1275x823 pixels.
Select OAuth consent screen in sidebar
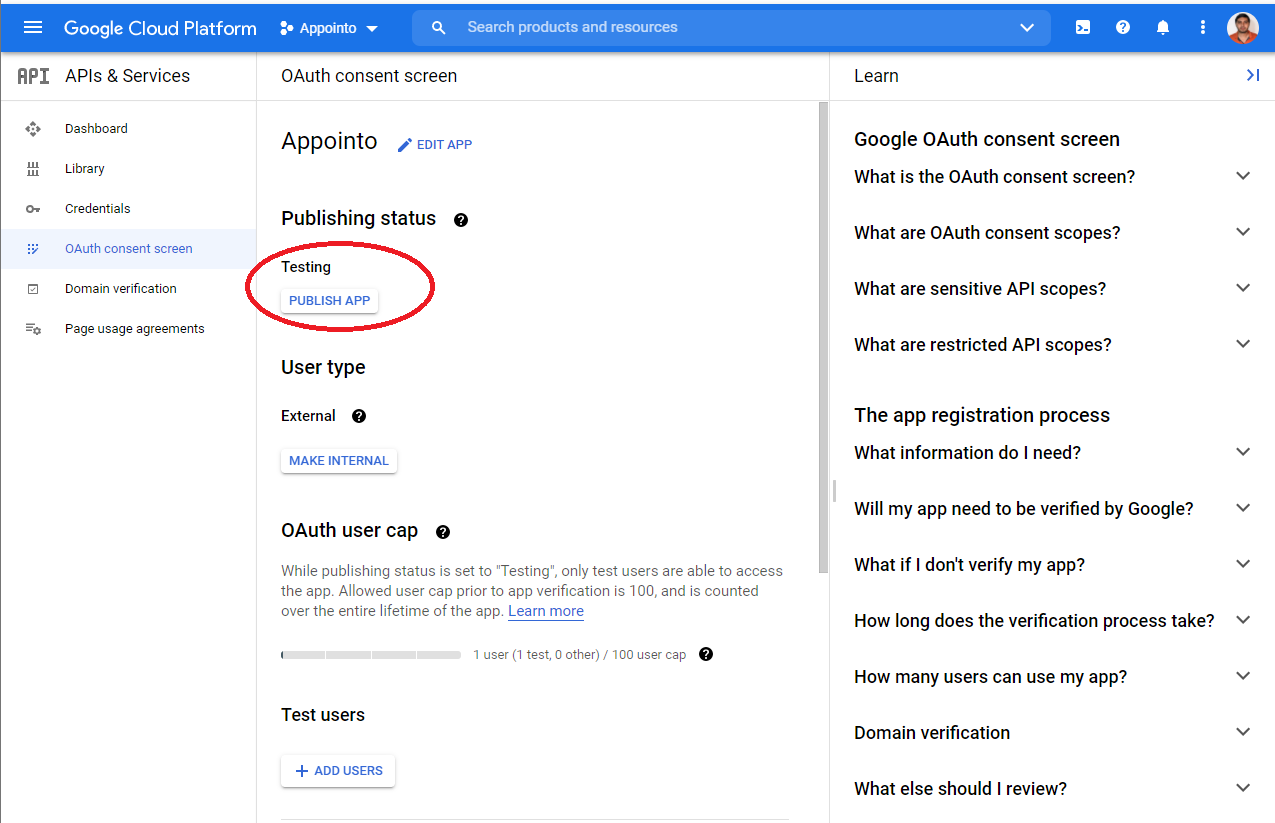coord(128,249)
